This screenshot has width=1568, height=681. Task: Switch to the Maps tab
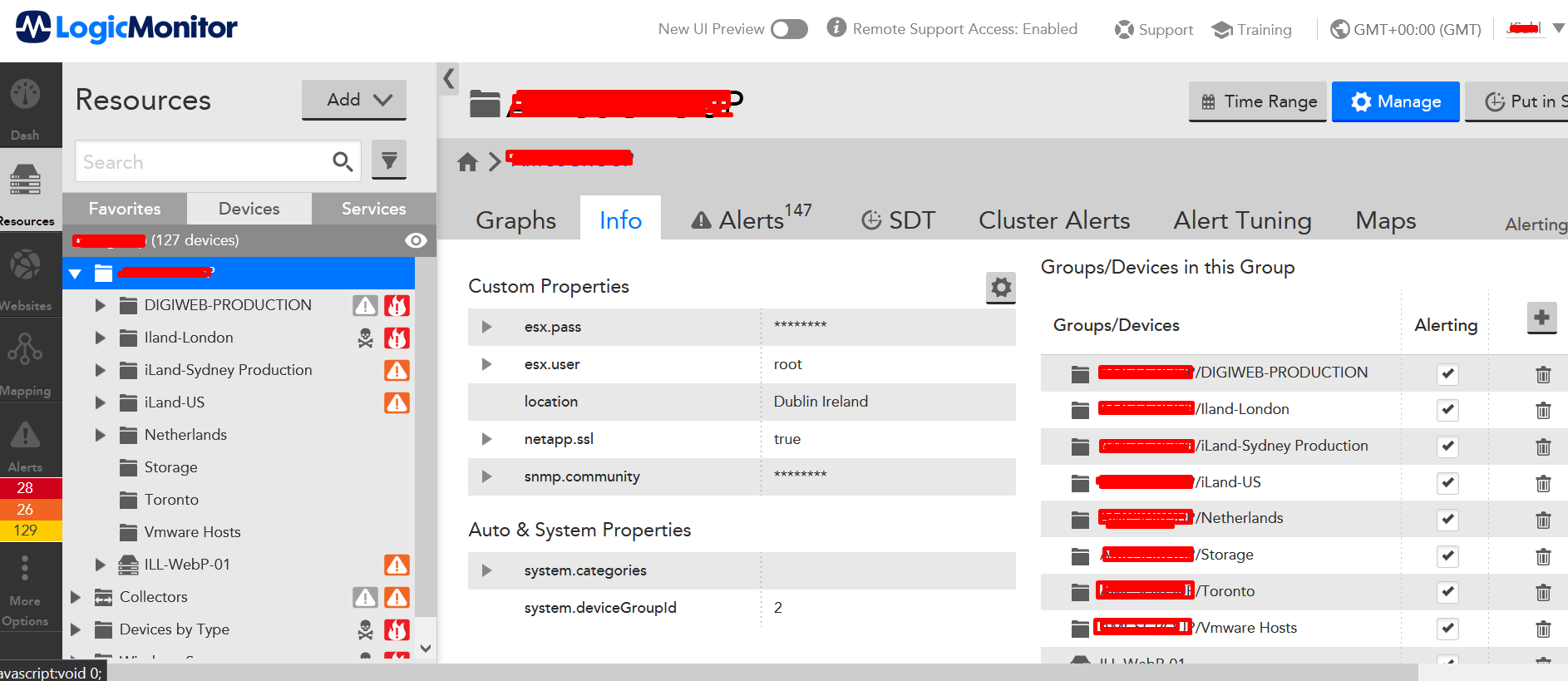[x=1385, y=220]
